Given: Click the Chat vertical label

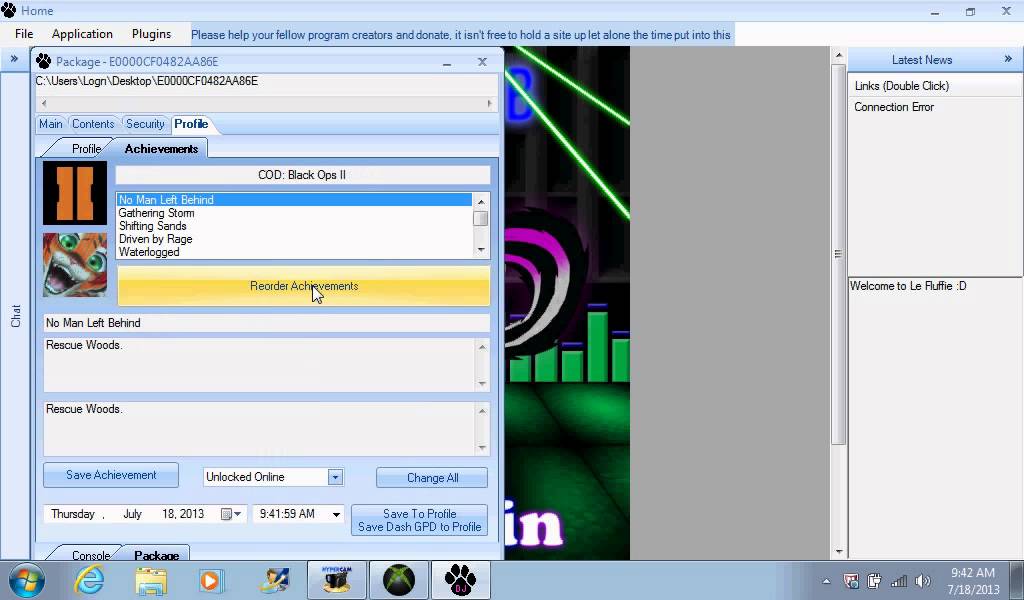Looking at the screenshot, I should (16, 316).
